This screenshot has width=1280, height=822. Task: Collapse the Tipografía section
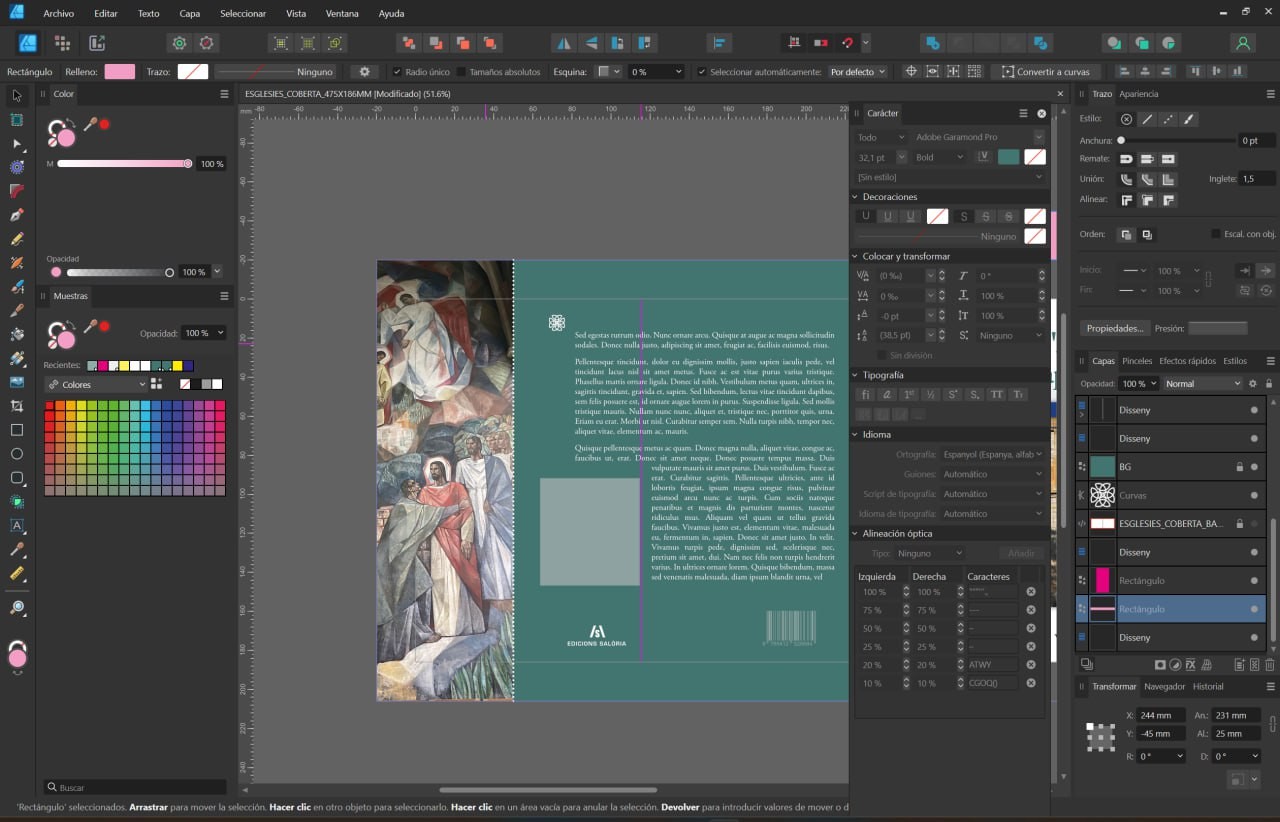856,375
